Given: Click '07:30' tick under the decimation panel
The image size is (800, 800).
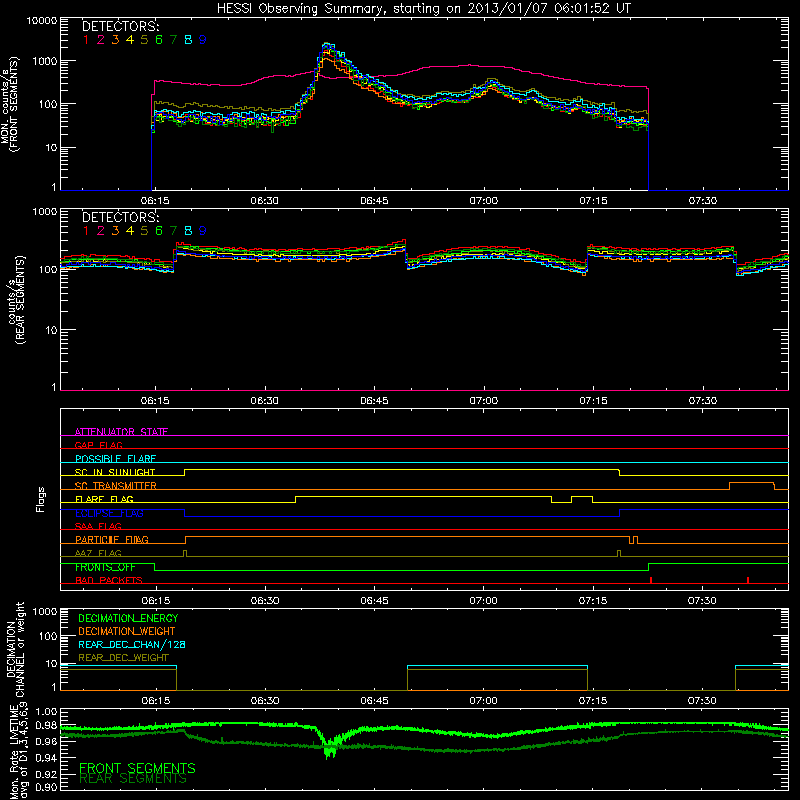Looking at the screenshot, I should pos(702,701).
